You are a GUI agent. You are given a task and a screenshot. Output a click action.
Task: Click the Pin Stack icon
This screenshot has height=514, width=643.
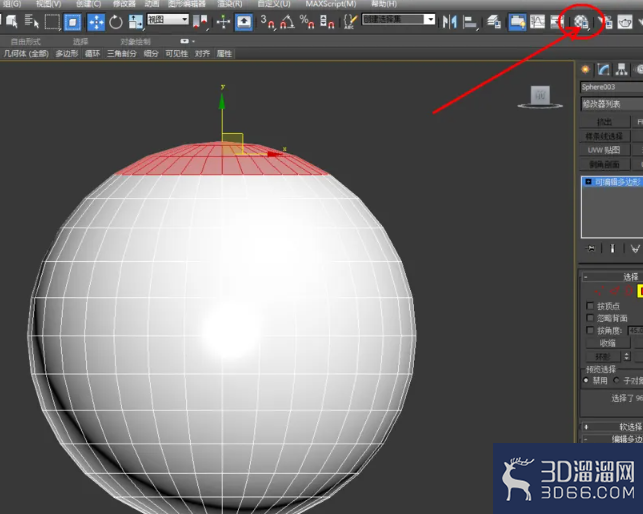coord(591,249)
